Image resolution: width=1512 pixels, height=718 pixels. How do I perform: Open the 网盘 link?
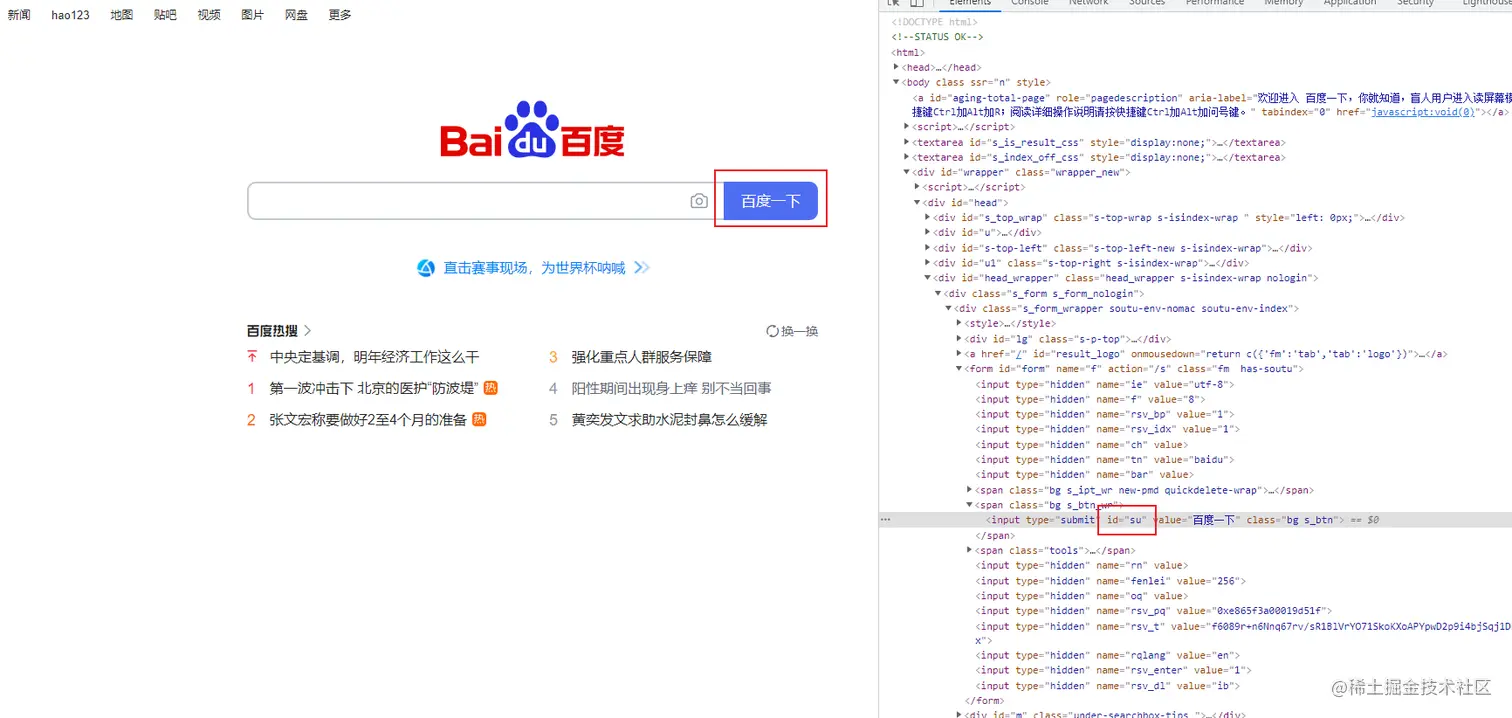(x=296, y=15)
